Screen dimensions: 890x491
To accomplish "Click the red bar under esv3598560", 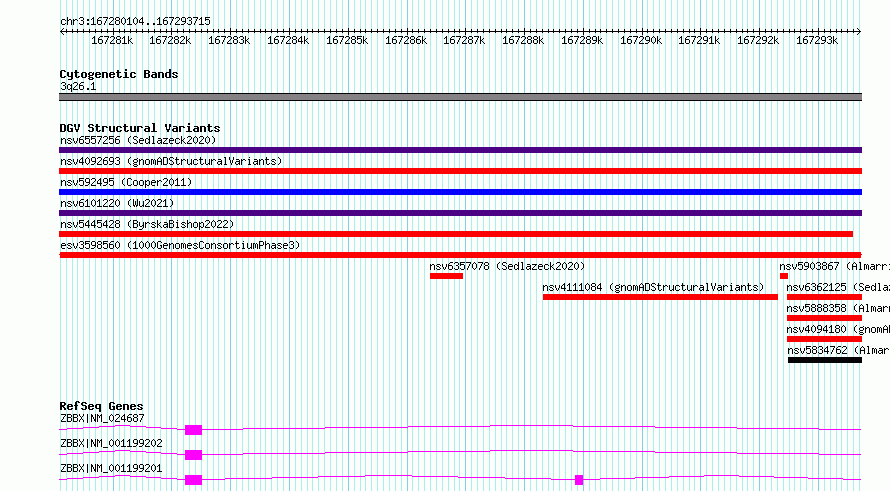I will (460, 255).
